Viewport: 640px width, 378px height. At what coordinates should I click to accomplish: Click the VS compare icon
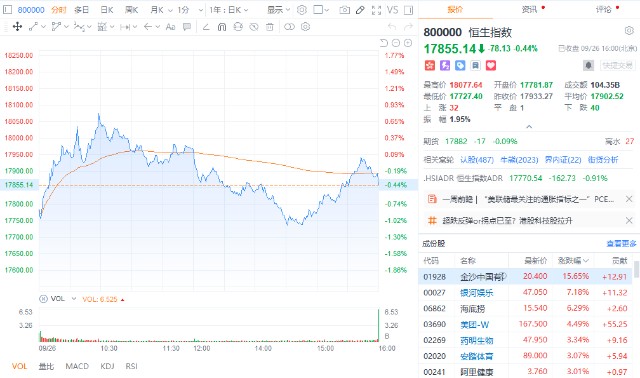click(392, 10)
